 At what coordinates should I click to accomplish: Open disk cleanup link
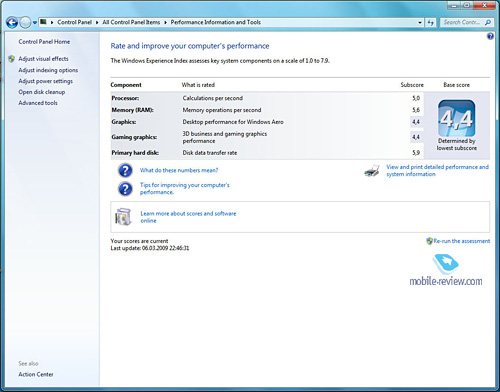coord(42,92)
